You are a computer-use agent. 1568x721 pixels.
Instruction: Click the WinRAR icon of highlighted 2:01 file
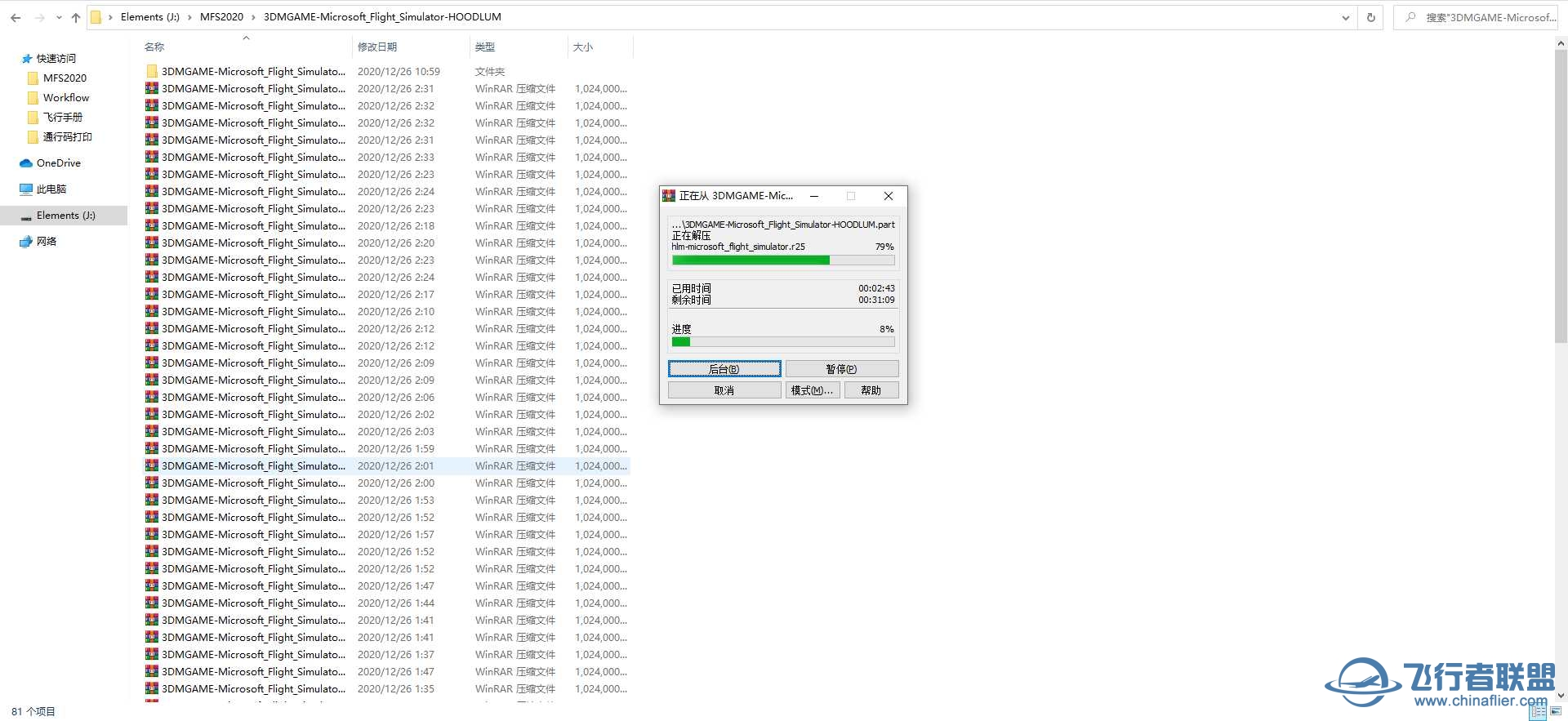coord(152,465)
